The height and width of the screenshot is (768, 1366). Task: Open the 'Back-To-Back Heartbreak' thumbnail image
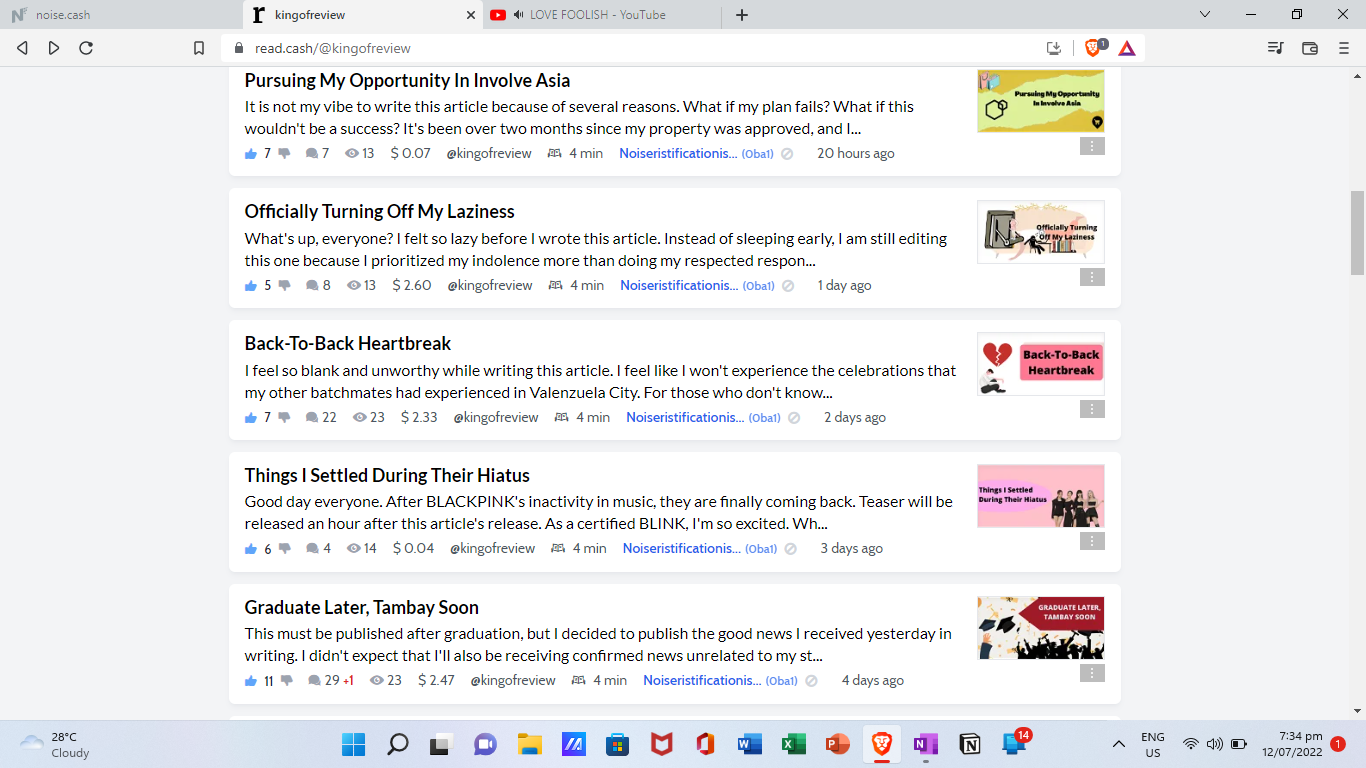click(x=1041, y=364)
